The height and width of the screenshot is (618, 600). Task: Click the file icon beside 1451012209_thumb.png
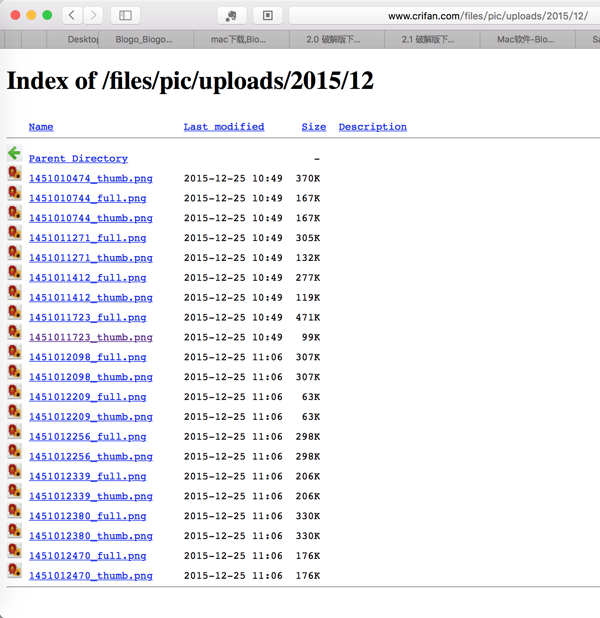[x=15, y=411]
